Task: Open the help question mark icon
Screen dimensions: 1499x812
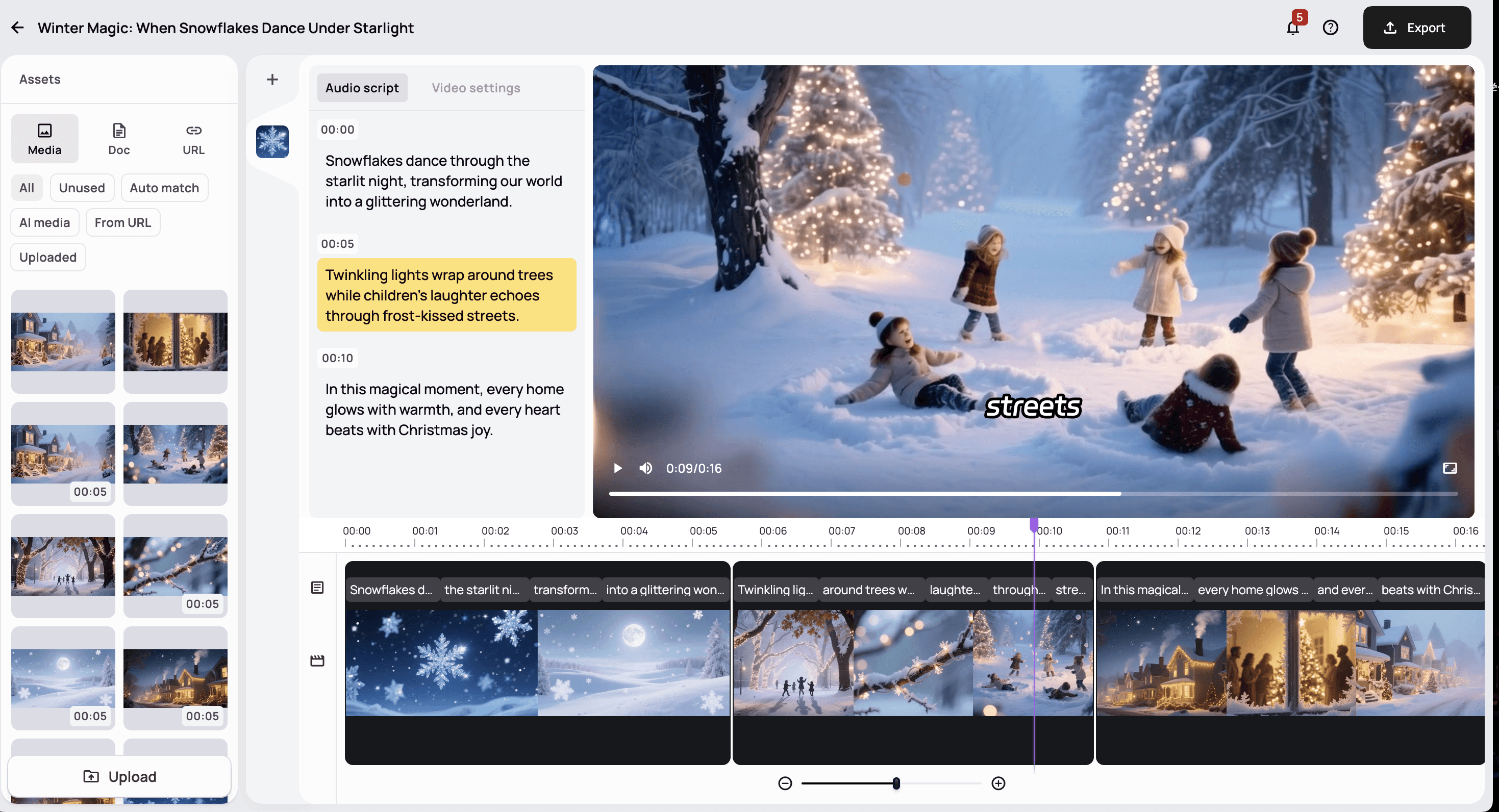Action: click(1330, 28)
